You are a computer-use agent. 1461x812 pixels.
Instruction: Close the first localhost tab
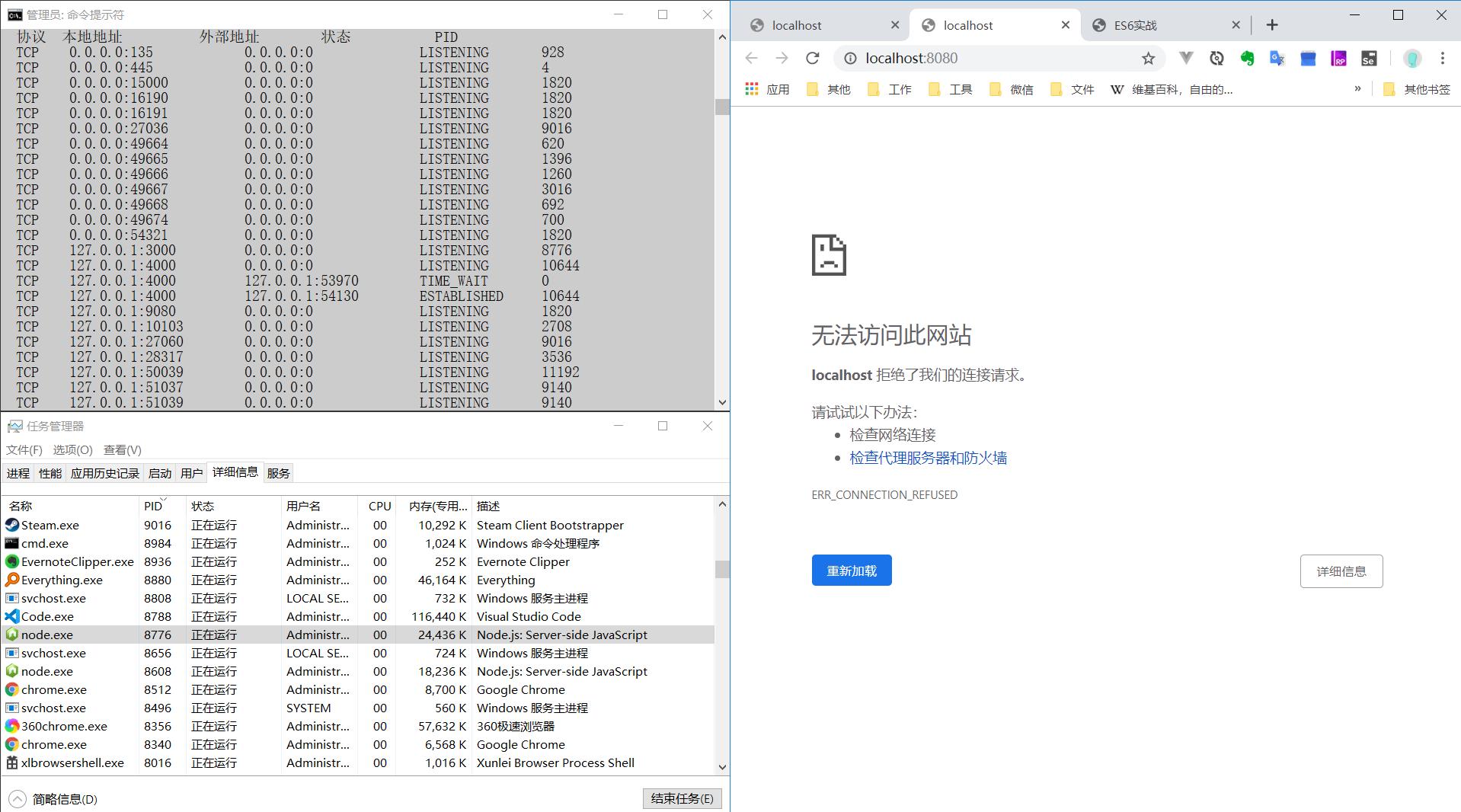click(895, 25)
